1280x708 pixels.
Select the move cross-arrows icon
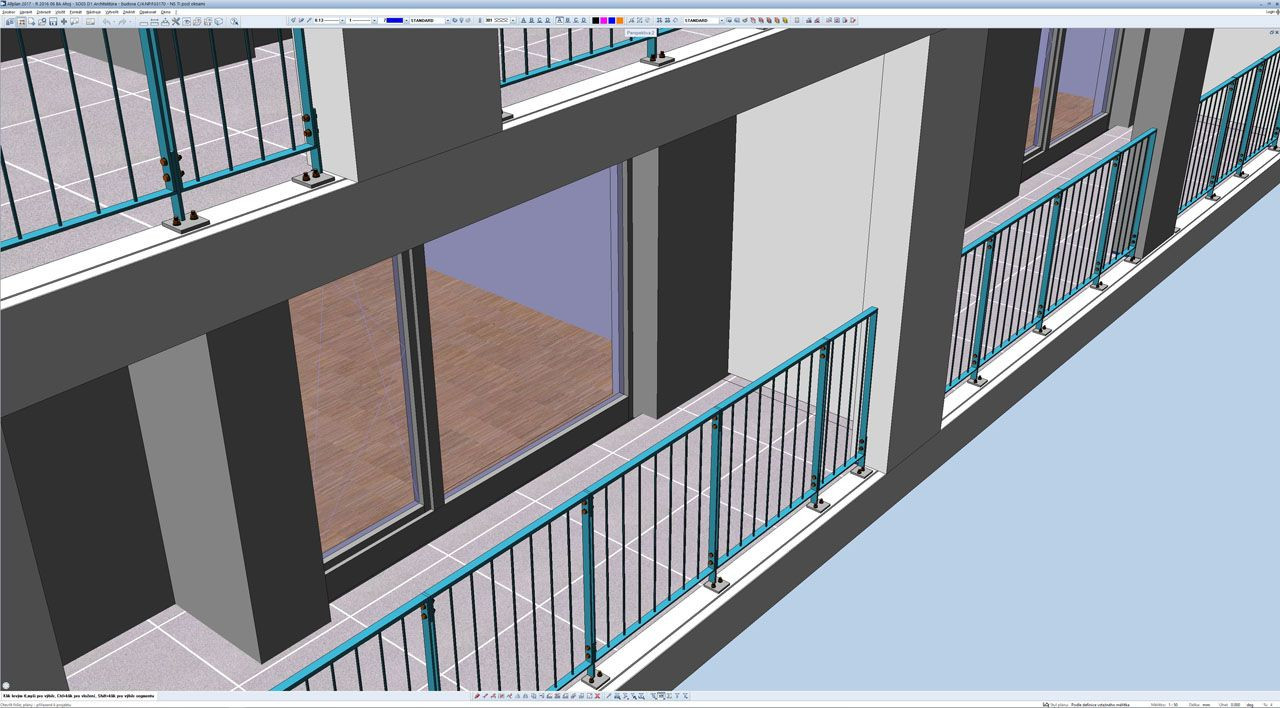click(63, 21)
